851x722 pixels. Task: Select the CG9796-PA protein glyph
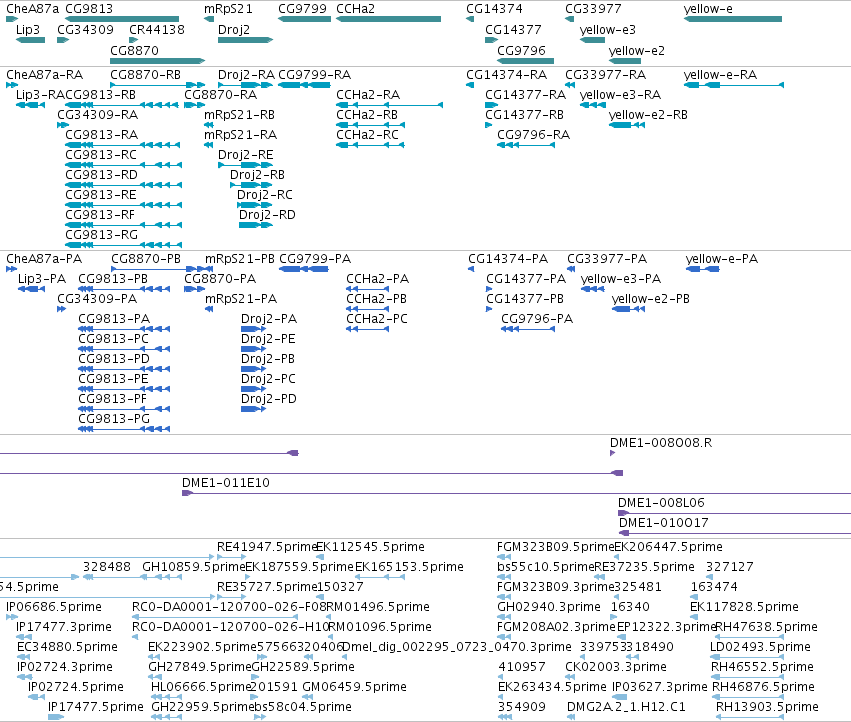tap(528, 329)
